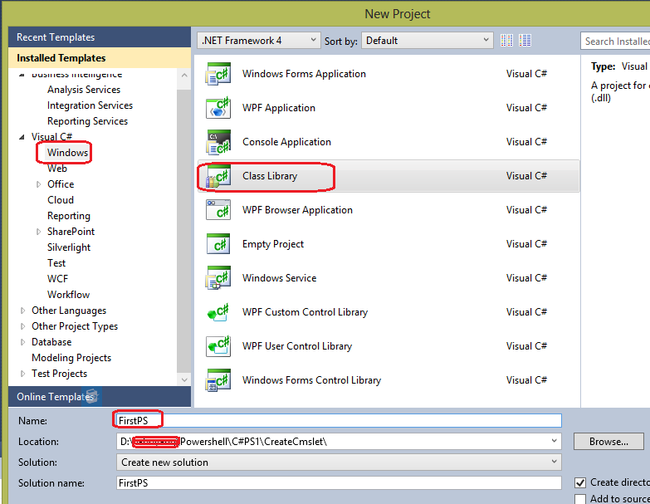
Task: Open the Online Templates section
Action: (99, 397)
